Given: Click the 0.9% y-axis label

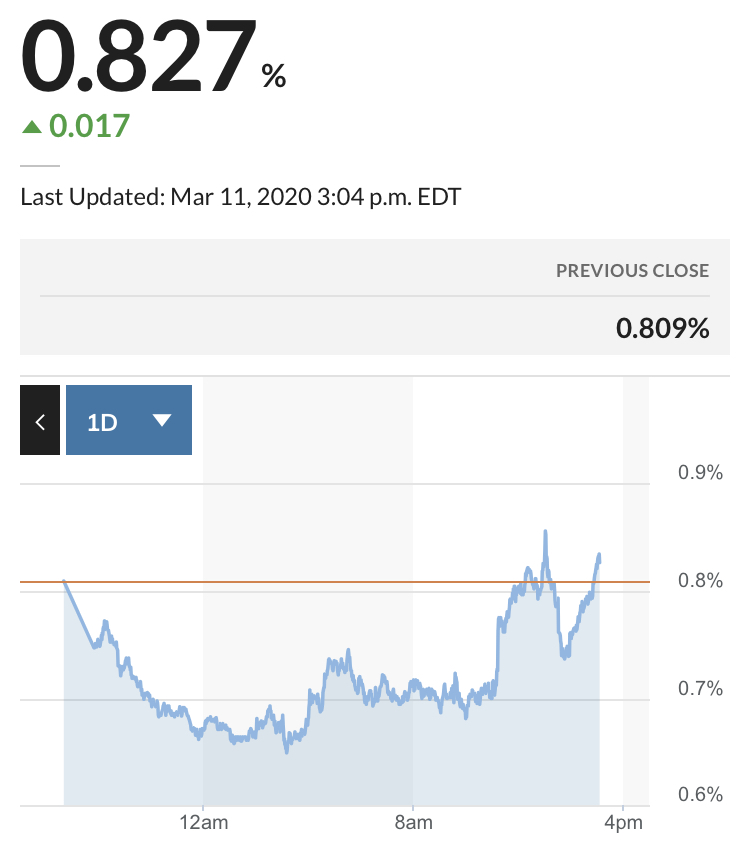Looking at the screenshot, I should [x=700, y=473].
